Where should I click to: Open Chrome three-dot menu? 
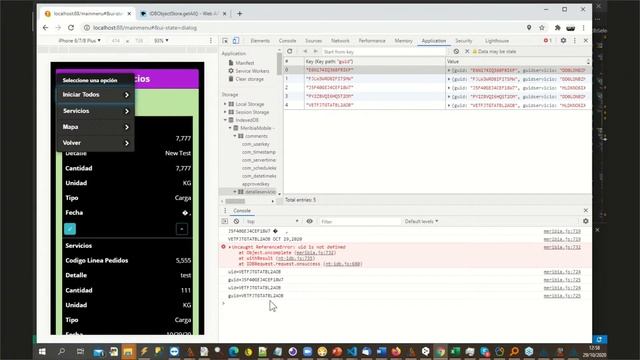[584, 28]
